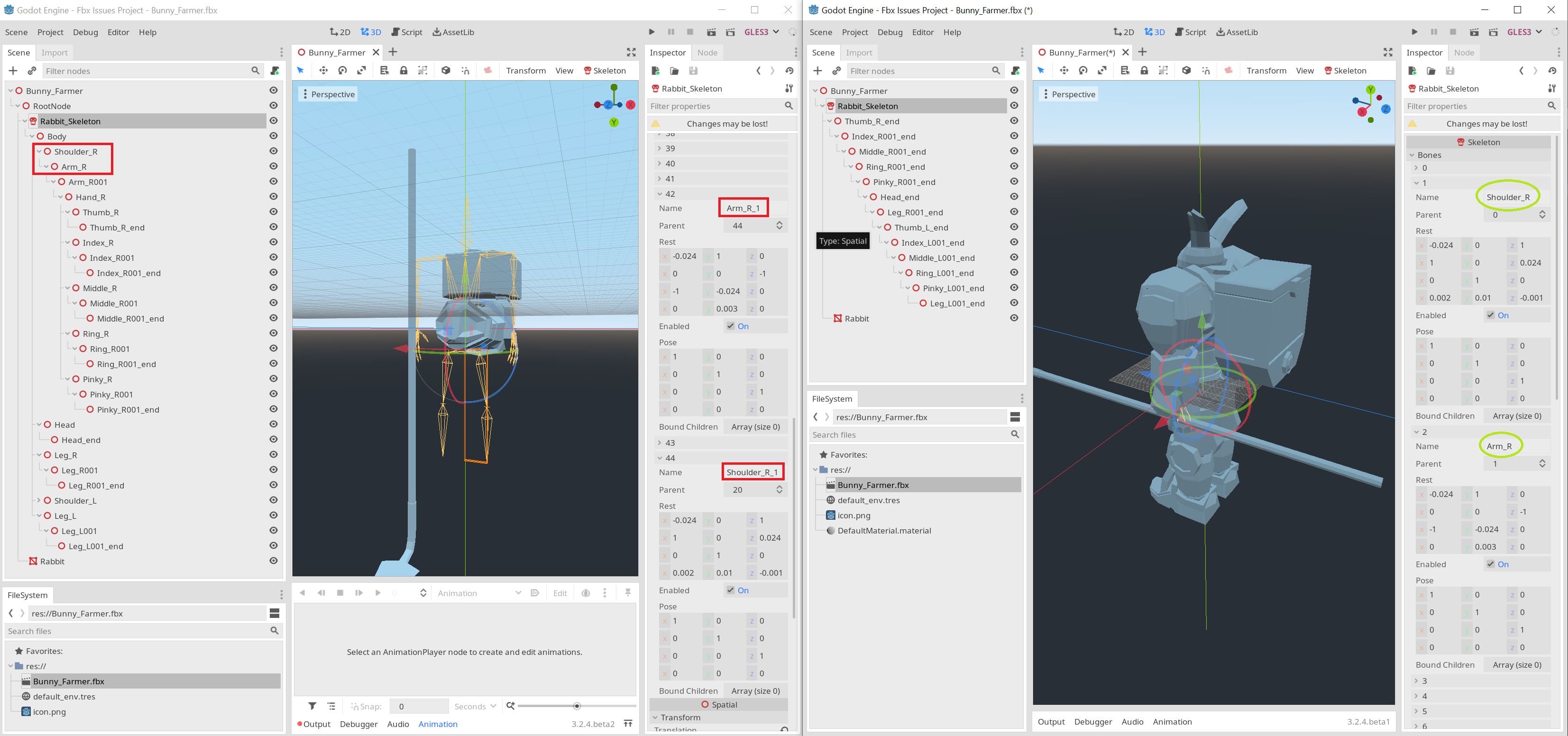This screenshot has width=1568, height=736.
Task: Open the Project menu in left window
Action: [50, 32]
